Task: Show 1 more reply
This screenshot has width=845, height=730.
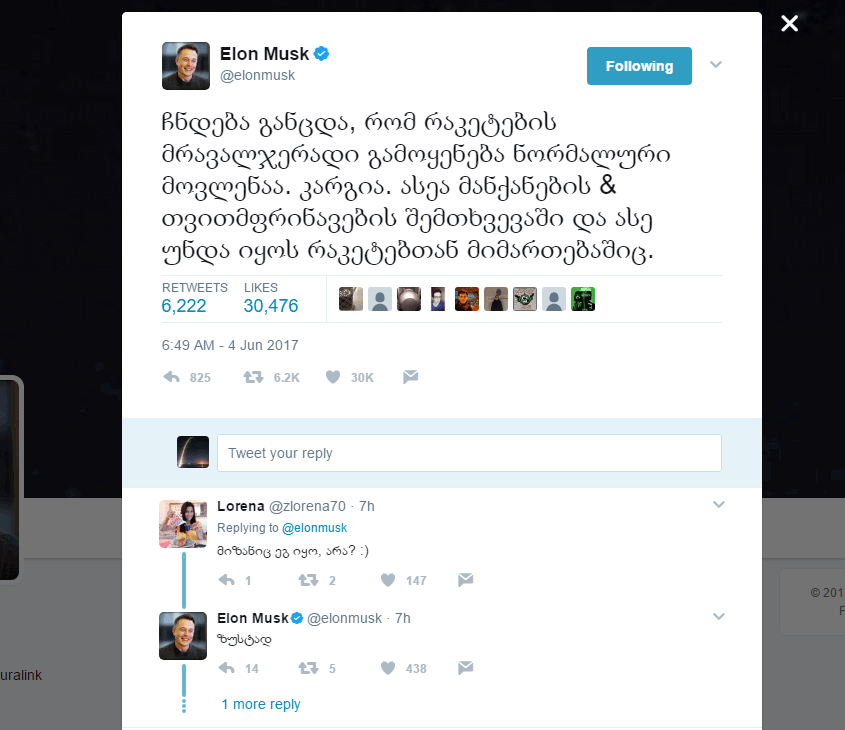Action: coord(261,704)
